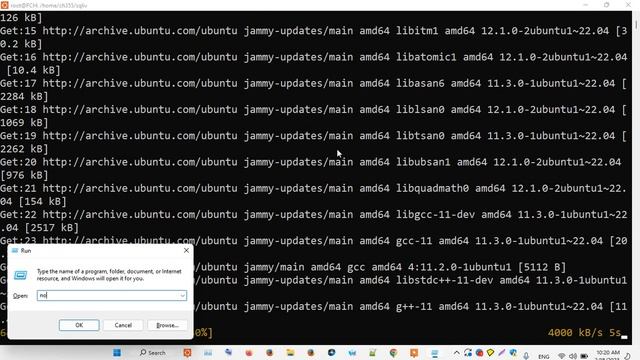Minimize the terminal window

click(x=586, y=5)
